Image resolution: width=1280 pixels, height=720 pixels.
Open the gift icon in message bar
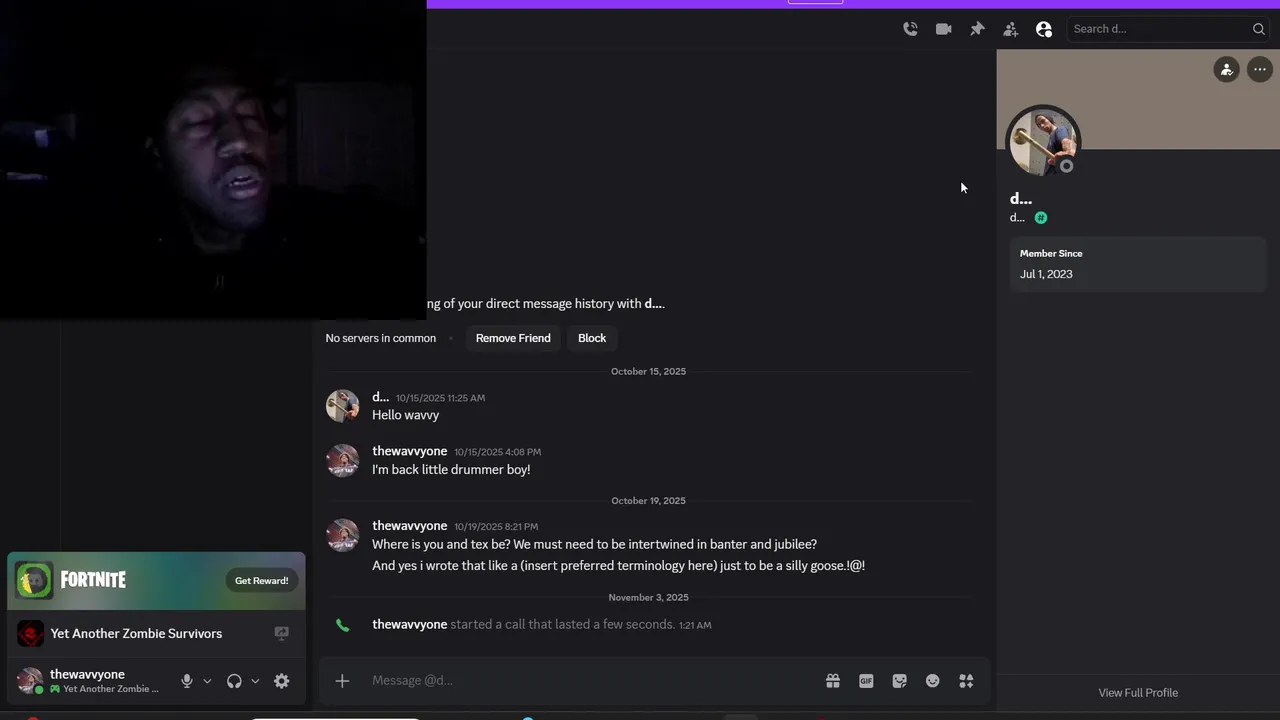tap(832, 681)
